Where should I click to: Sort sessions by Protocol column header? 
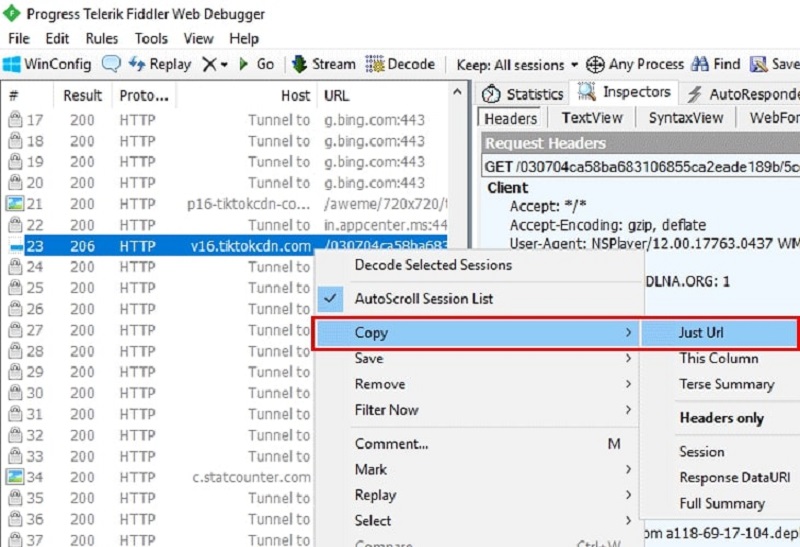[x=143, y=95]
